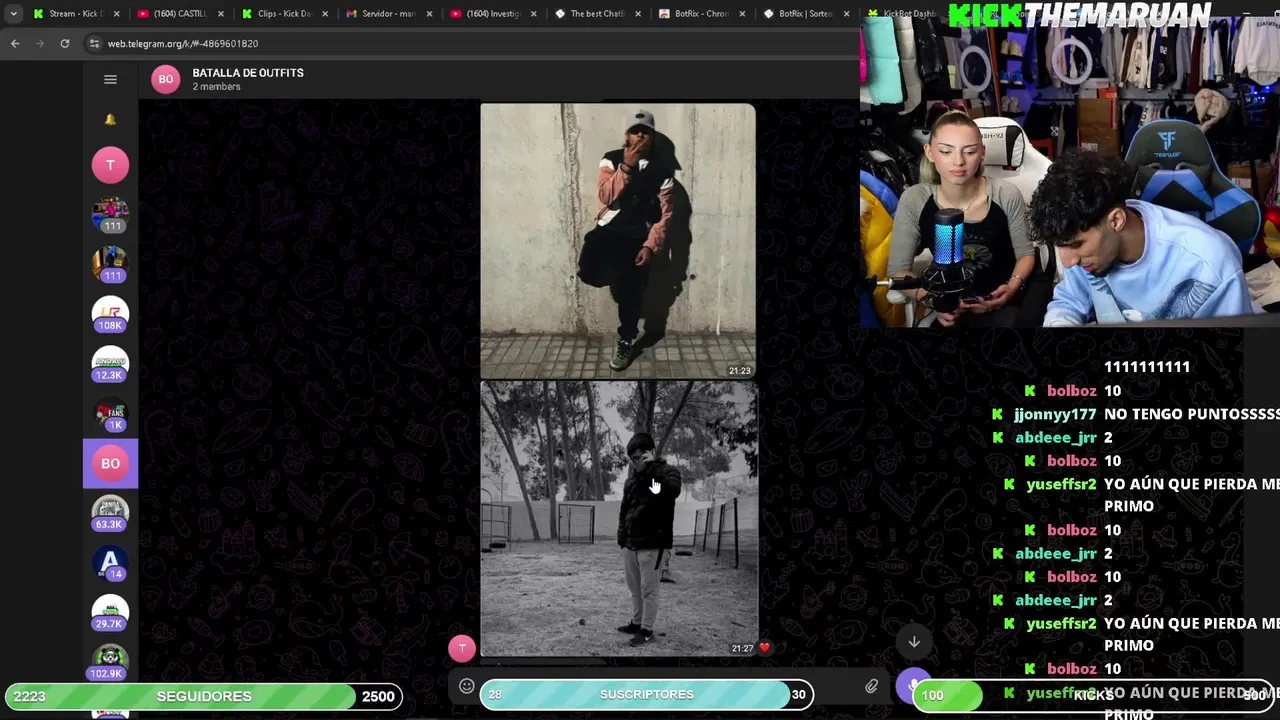Click the paperclip attach file icon

point(871,686)
